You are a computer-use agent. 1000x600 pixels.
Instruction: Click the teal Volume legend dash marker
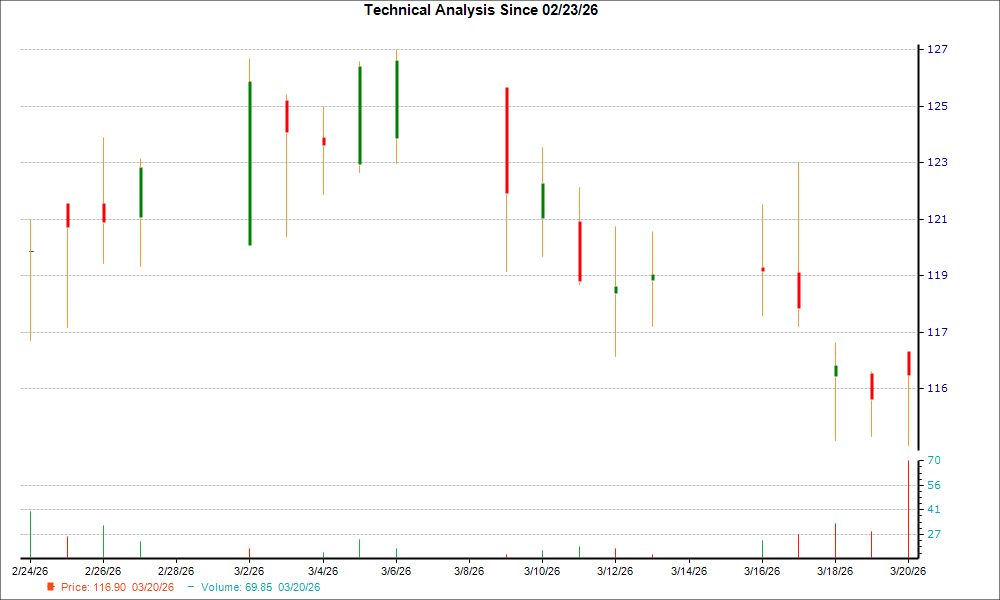pyautogui.click(x=191, y=587)
